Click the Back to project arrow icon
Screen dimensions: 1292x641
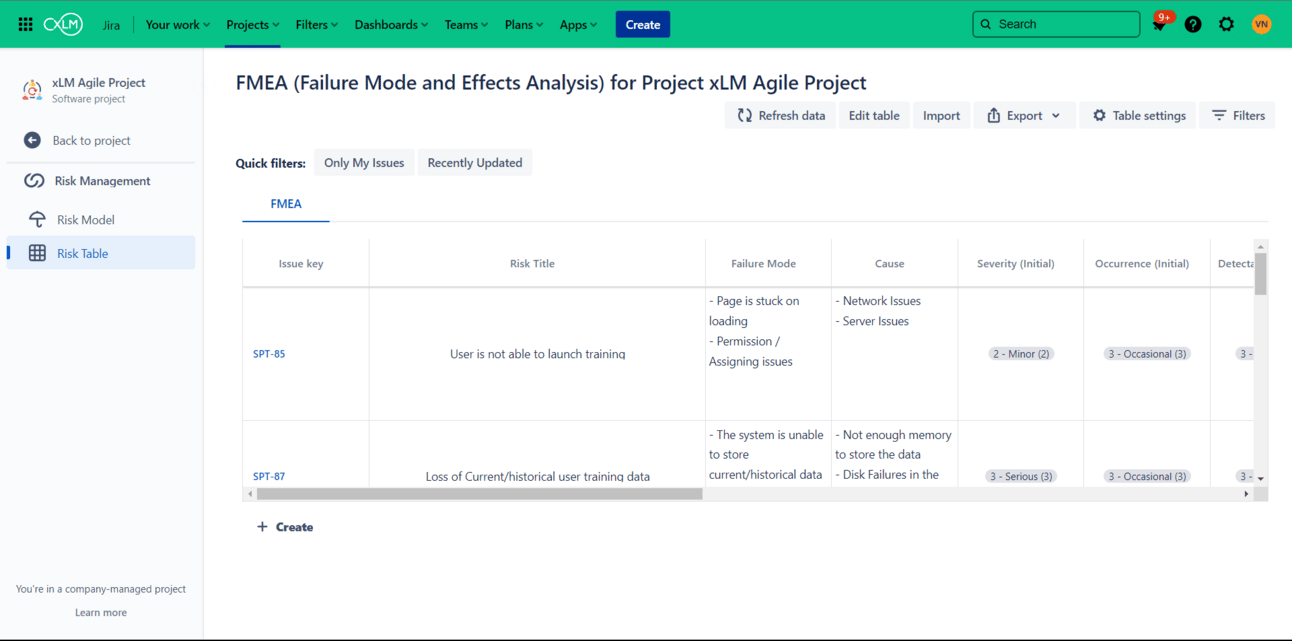[x=32, y=141]
